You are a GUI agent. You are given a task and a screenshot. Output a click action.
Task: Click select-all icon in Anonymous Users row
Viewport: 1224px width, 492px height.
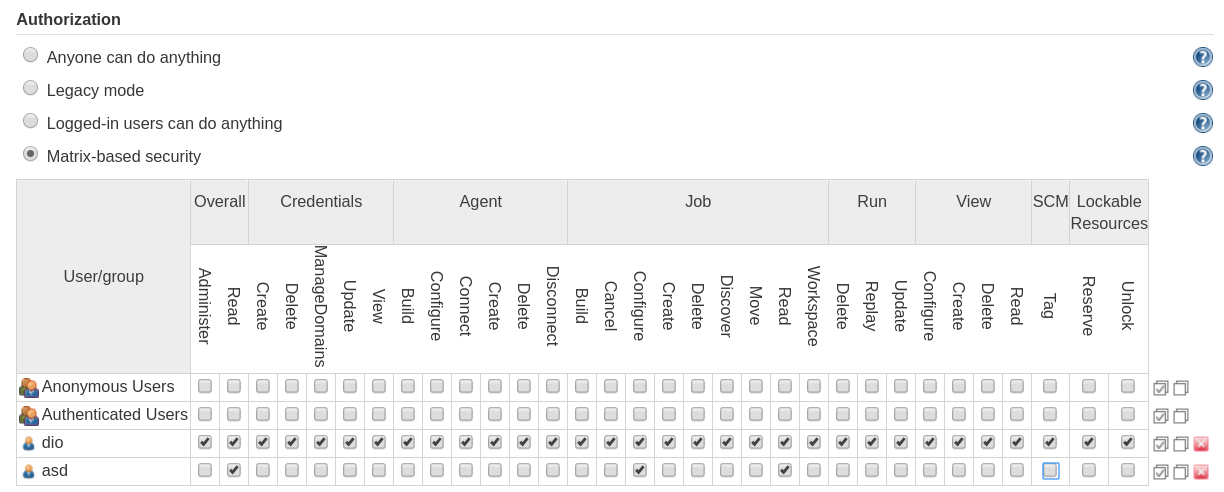pos(1160,388)
